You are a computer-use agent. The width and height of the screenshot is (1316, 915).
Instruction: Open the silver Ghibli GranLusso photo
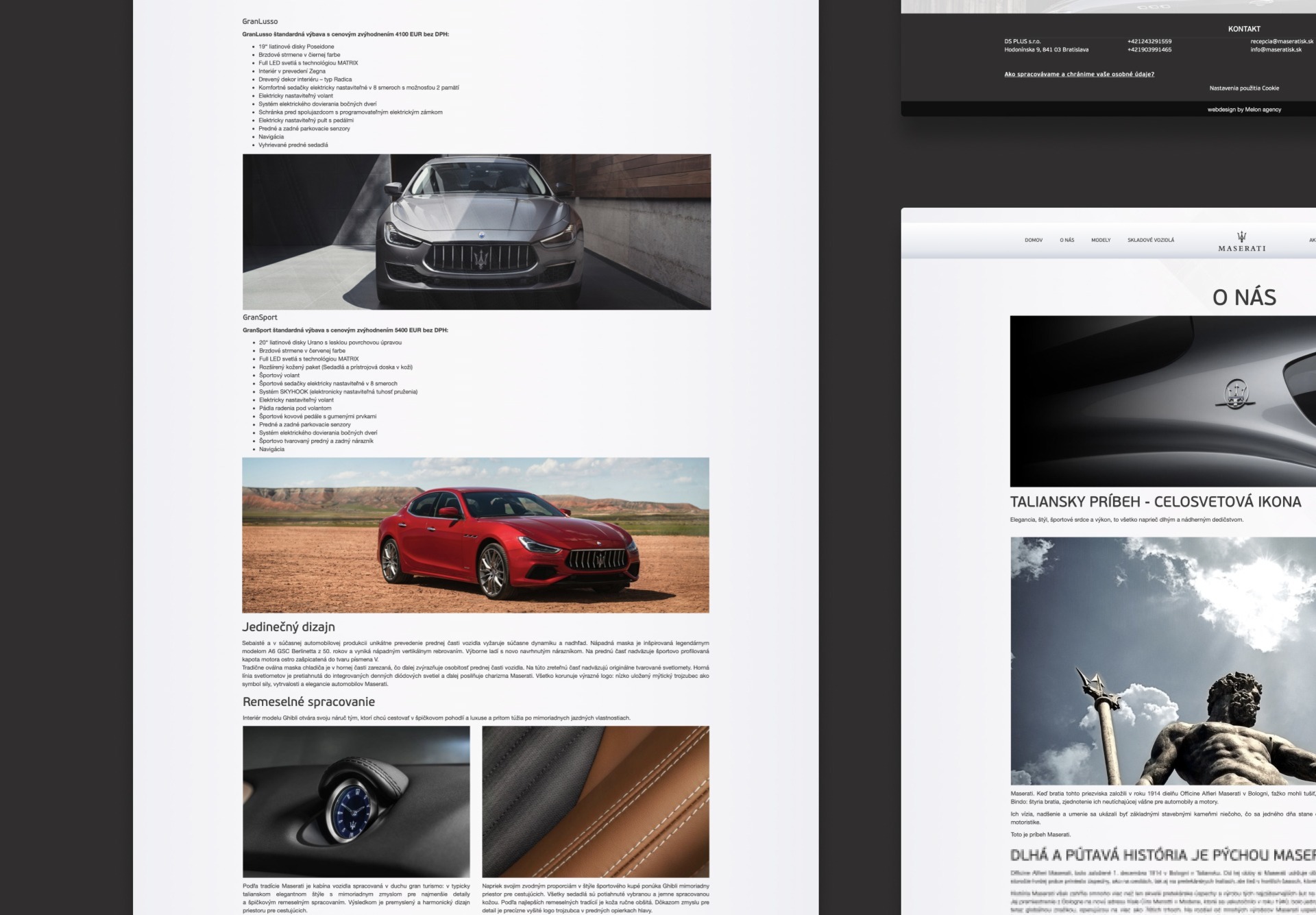pyautogui.click(x=476, y=232)
